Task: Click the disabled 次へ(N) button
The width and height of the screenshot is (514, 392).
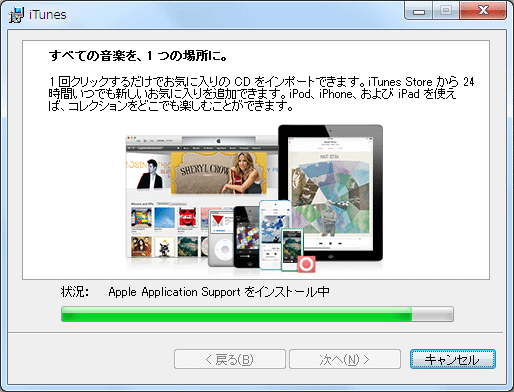Action: (345, 359)
